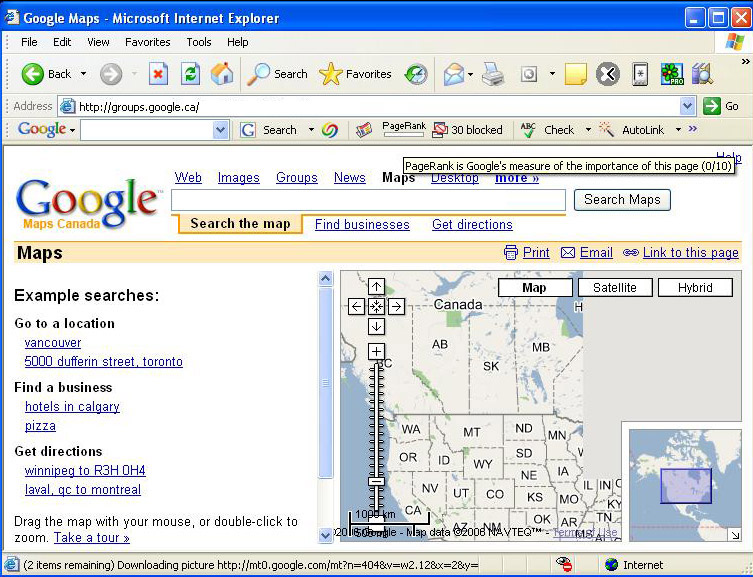The image size is (753, 577).
Task: Switch to Hybrid map view
Action: [x=695, y=288]
